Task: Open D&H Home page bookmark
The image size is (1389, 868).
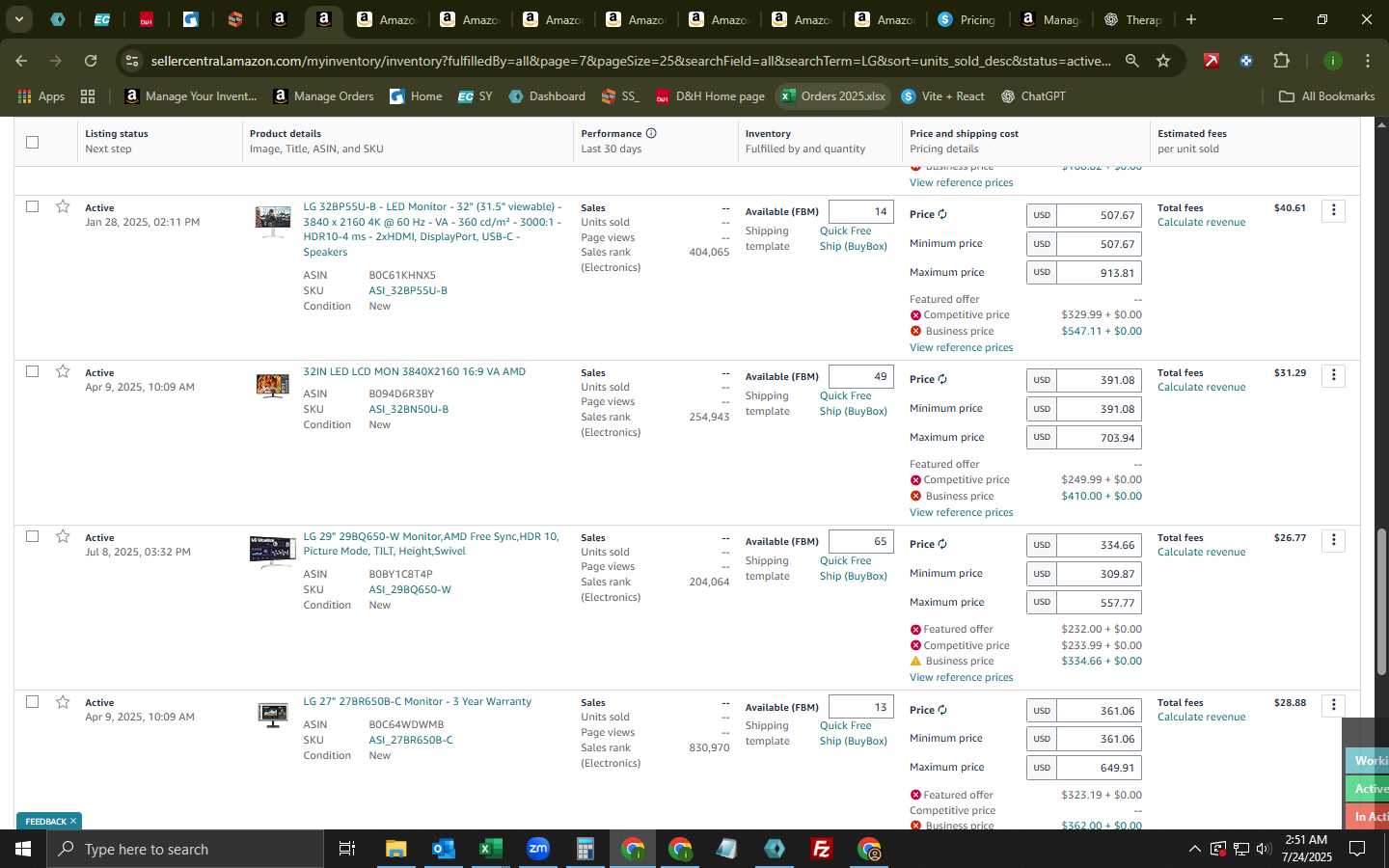Action: pyautogui.click(x=710, y=96)
